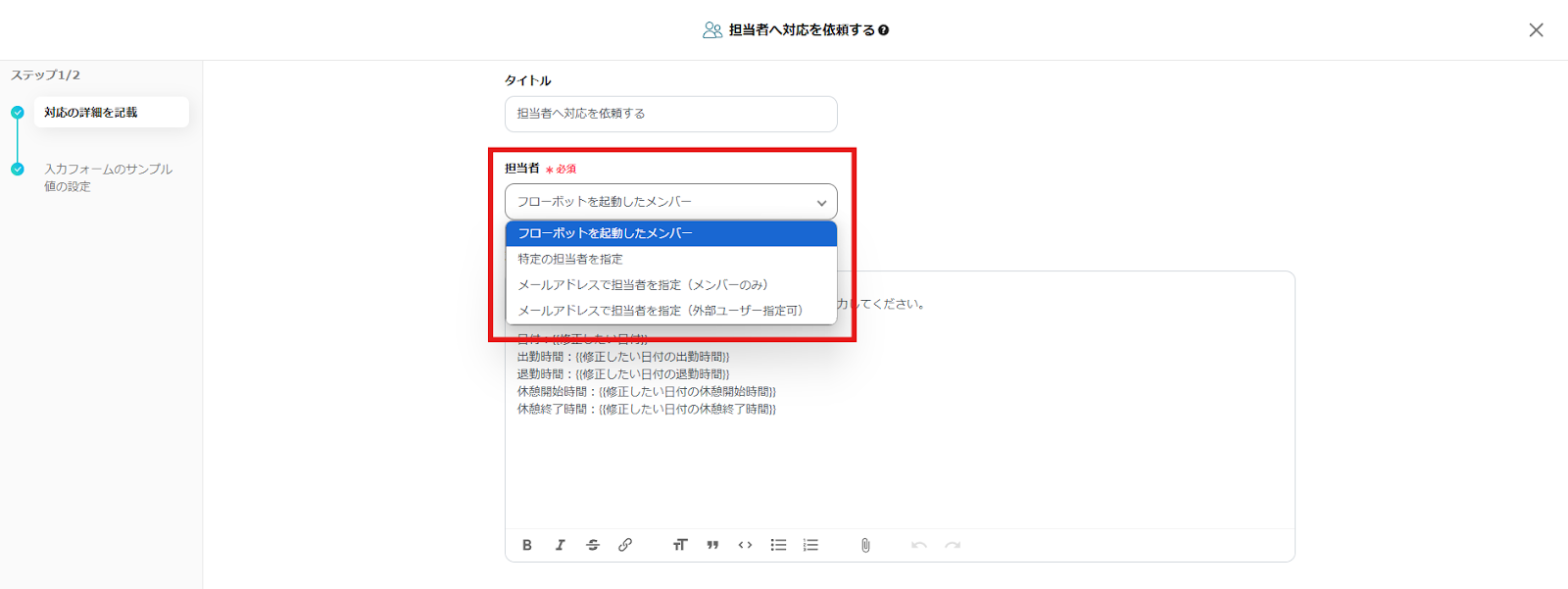Viewport: 1568px width, 589px height.
Task: Create a bulleted list
Action: (778, 545)
